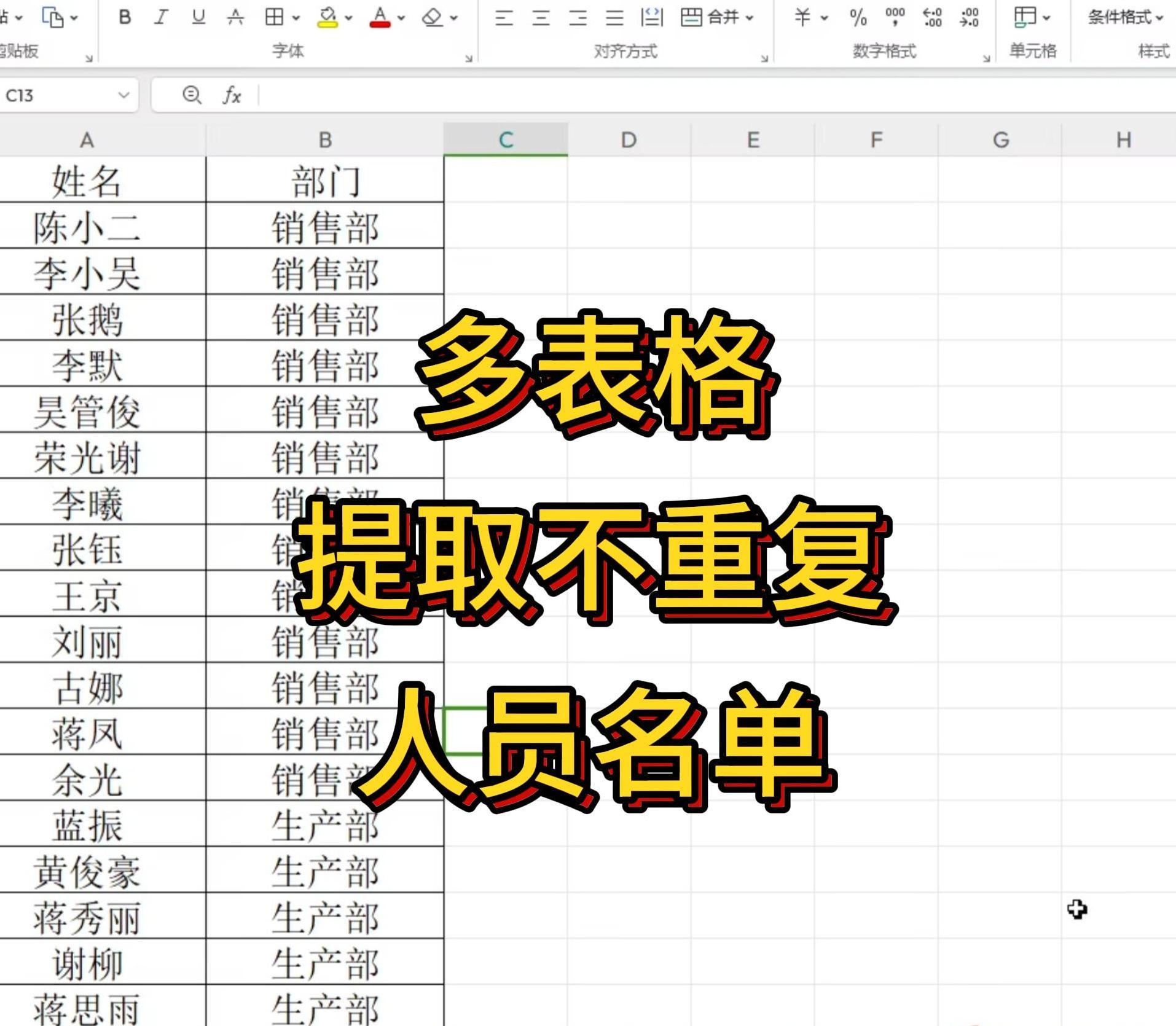Open 剪贴板 clipboard pane launcher
The width and height of the screenshot is (1176, 1026).
88,58
